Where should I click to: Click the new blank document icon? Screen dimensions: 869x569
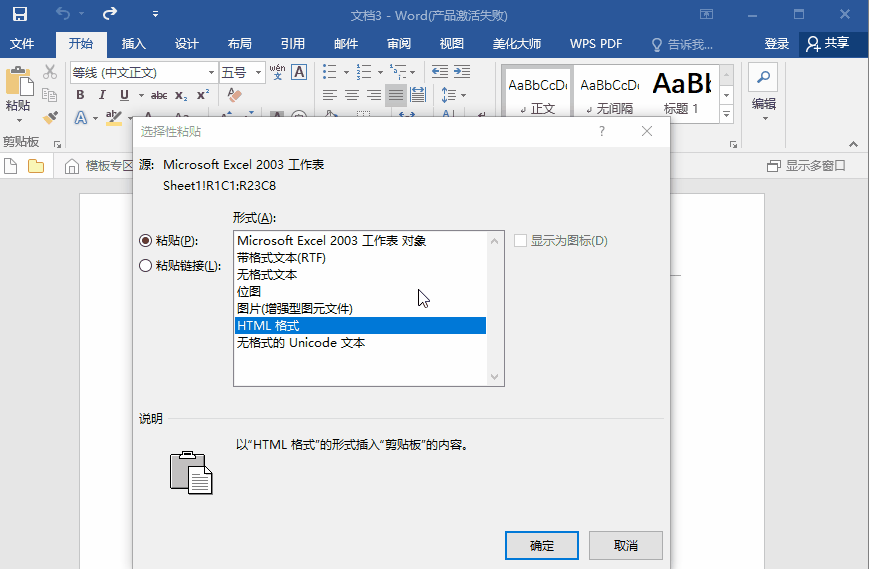pos(11,166)
